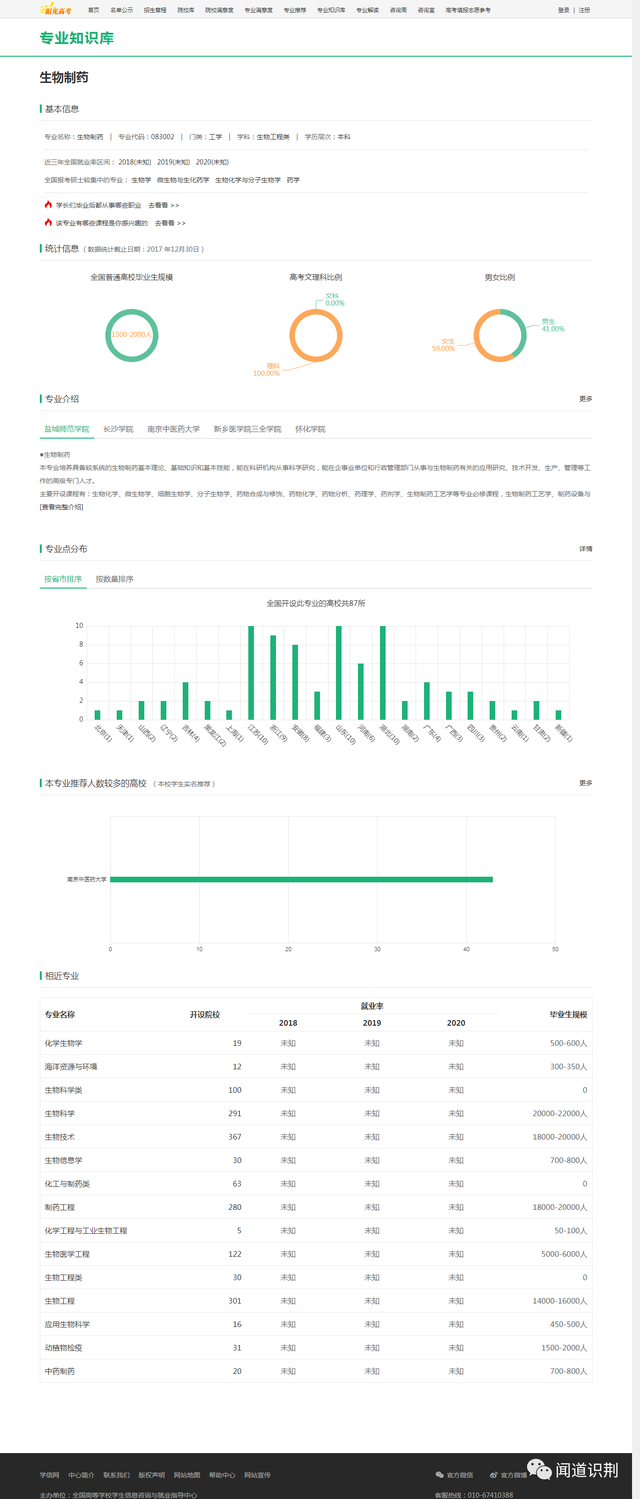Click the 登录 link at top right
This screenshot has height=1499, width=640.
(x=563, y=9)
